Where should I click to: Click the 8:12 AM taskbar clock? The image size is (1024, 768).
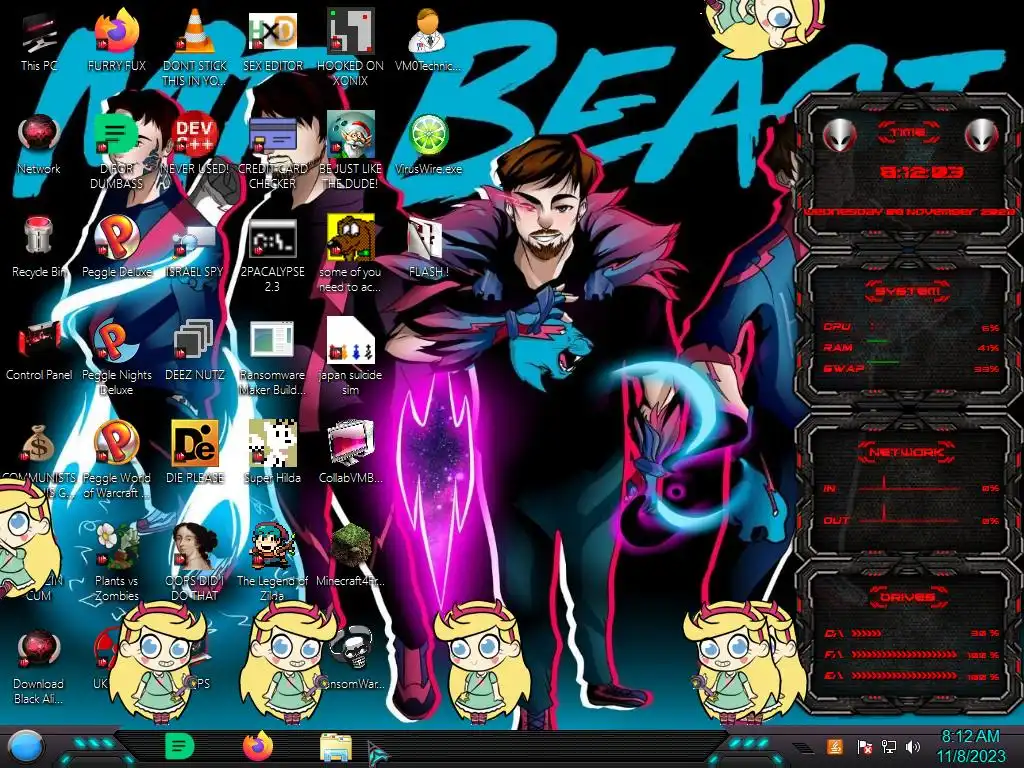pos(970,746)
